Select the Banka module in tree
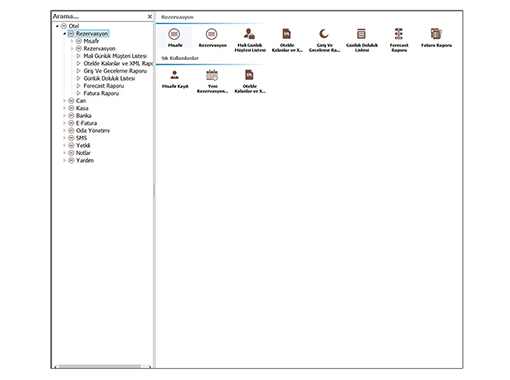Viewport: 510px width, 380px height. click(80, 116)
